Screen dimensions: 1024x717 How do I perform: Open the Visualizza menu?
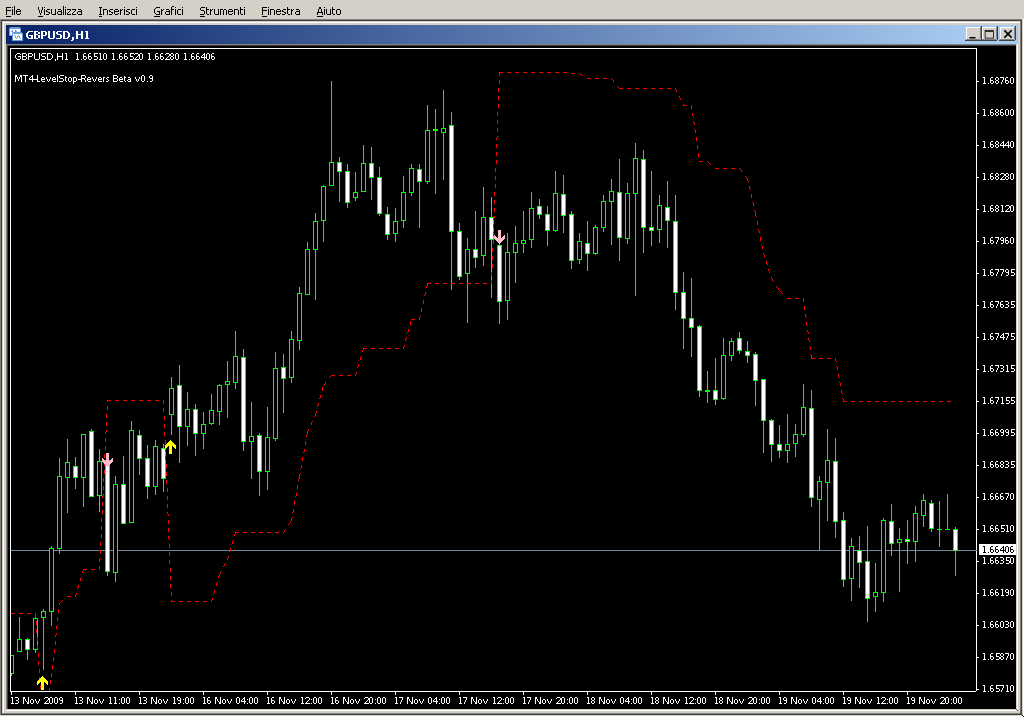[x=59, y=11]
